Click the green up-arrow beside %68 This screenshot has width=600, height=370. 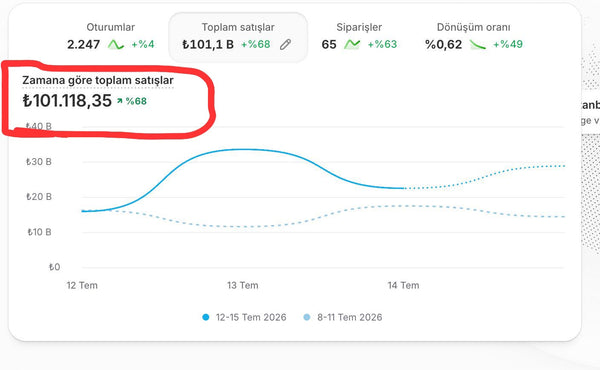click(x=120, y=101)
